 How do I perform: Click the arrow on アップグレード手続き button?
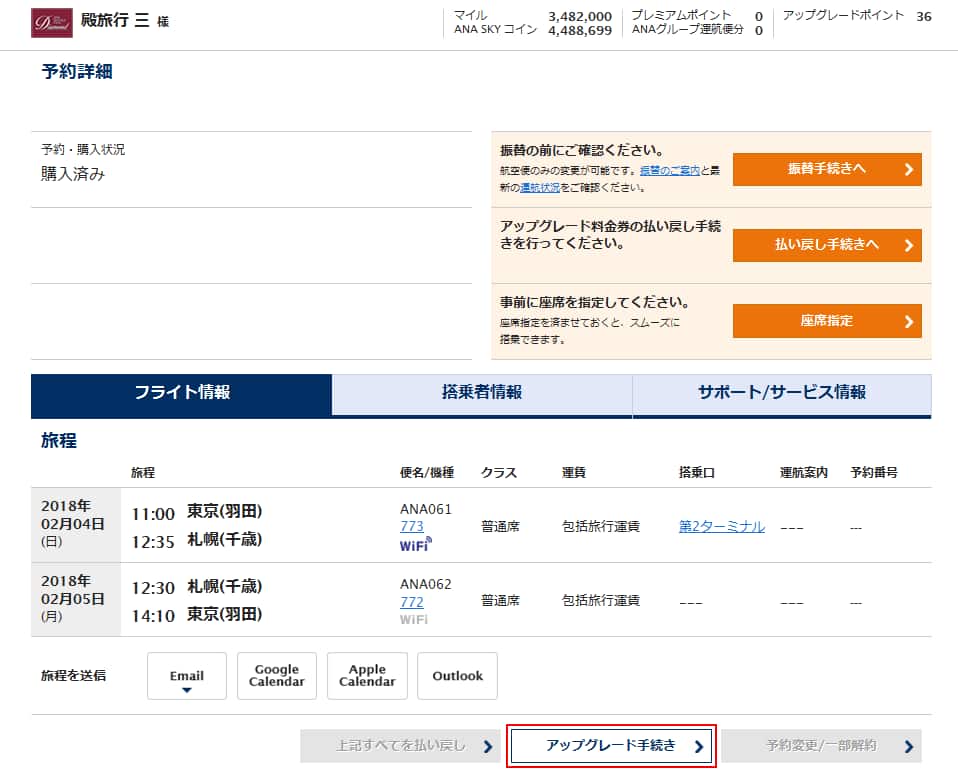point(699,746)
